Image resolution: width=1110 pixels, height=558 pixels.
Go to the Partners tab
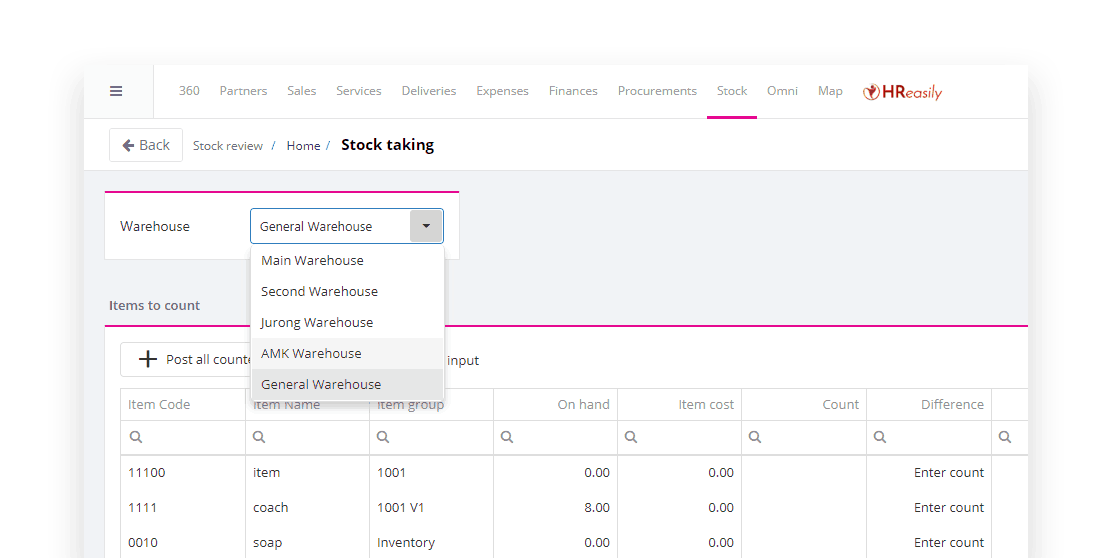tap(244, 91)
